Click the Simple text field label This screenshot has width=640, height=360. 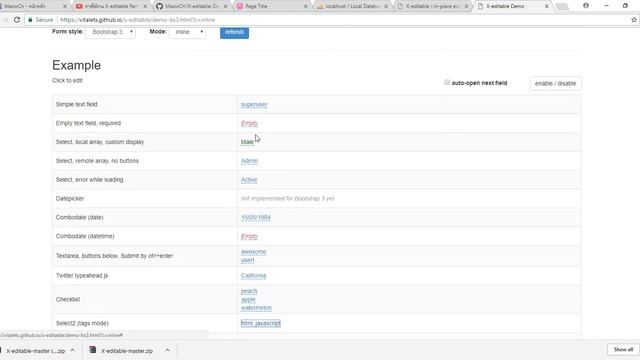coord(76,104)
